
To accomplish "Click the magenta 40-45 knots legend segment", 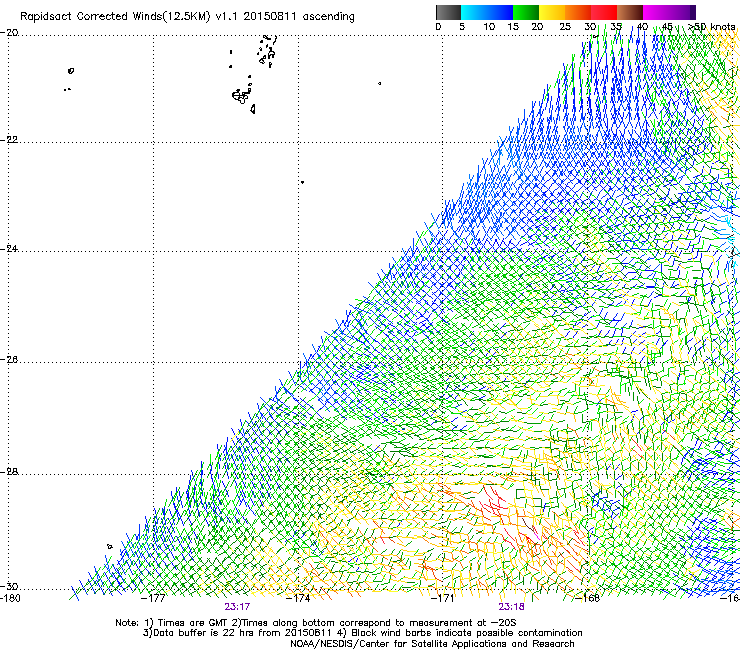I will coord(656,12).
